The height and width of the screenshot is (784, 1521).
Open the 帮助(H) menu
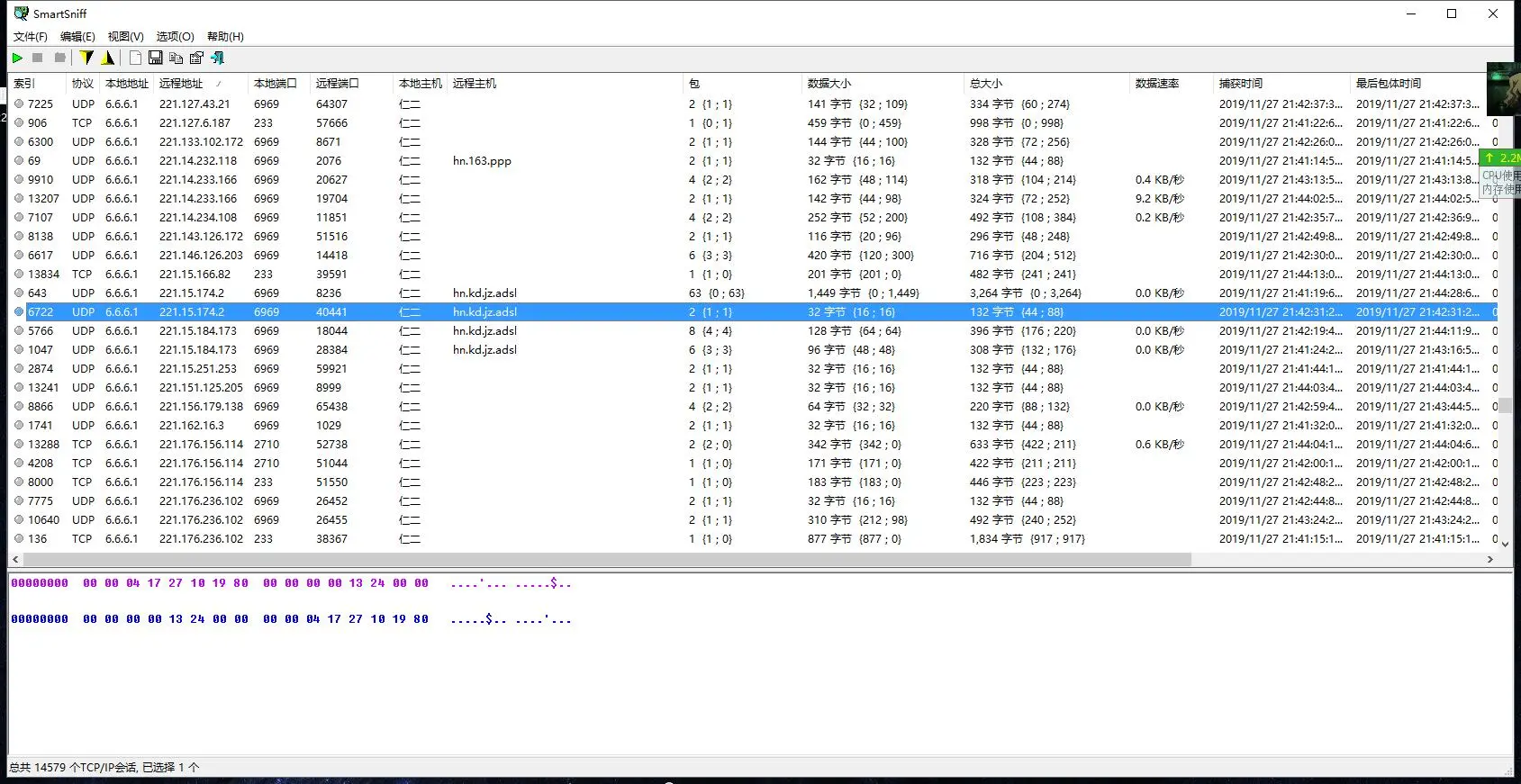(x=225, y=37)
